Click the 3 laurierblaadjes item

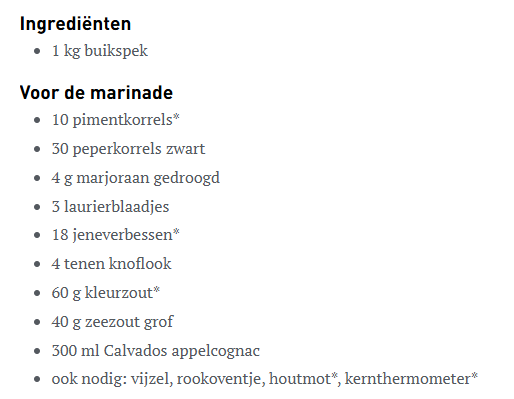(x=110, y=207)
